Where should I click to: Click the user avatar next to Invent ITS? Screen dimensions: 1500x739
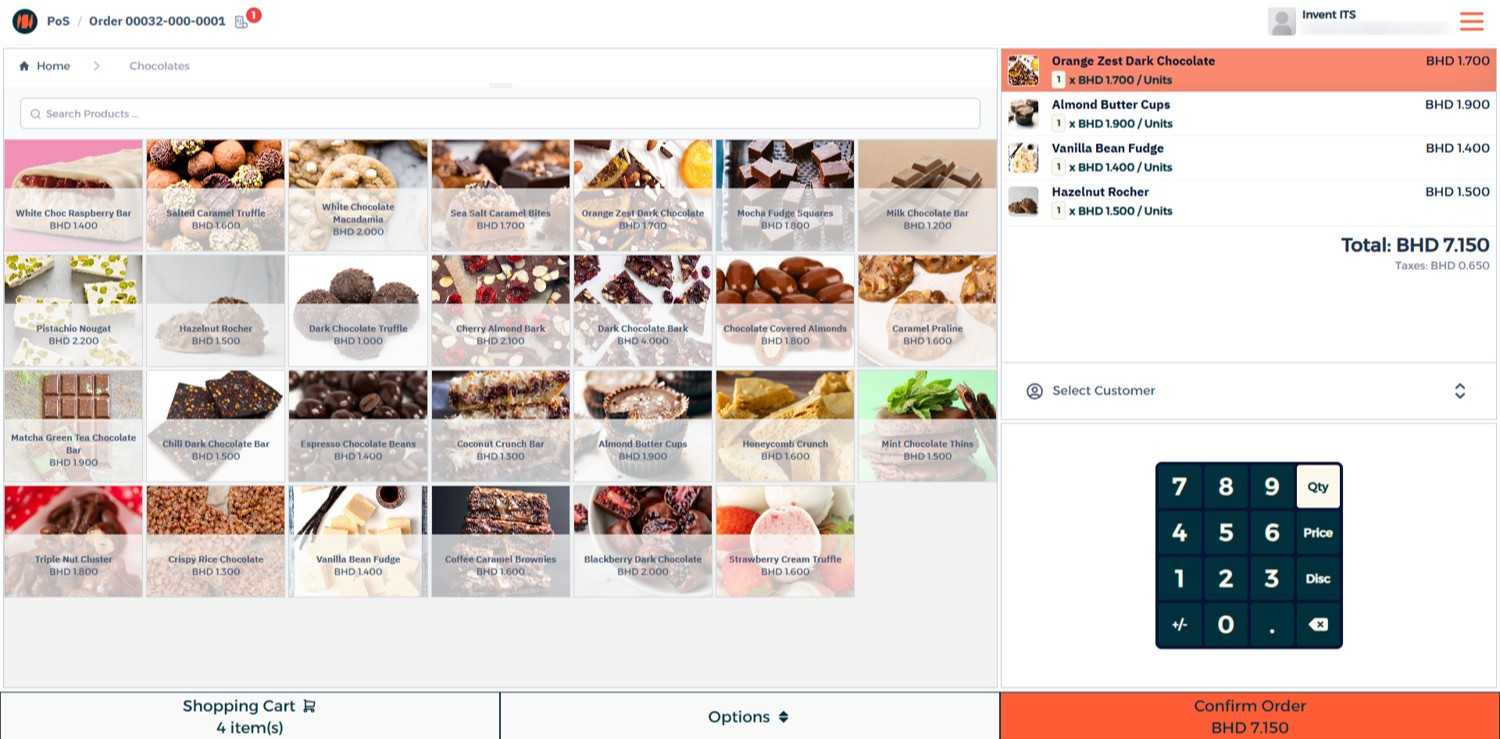click(1282, 21)
